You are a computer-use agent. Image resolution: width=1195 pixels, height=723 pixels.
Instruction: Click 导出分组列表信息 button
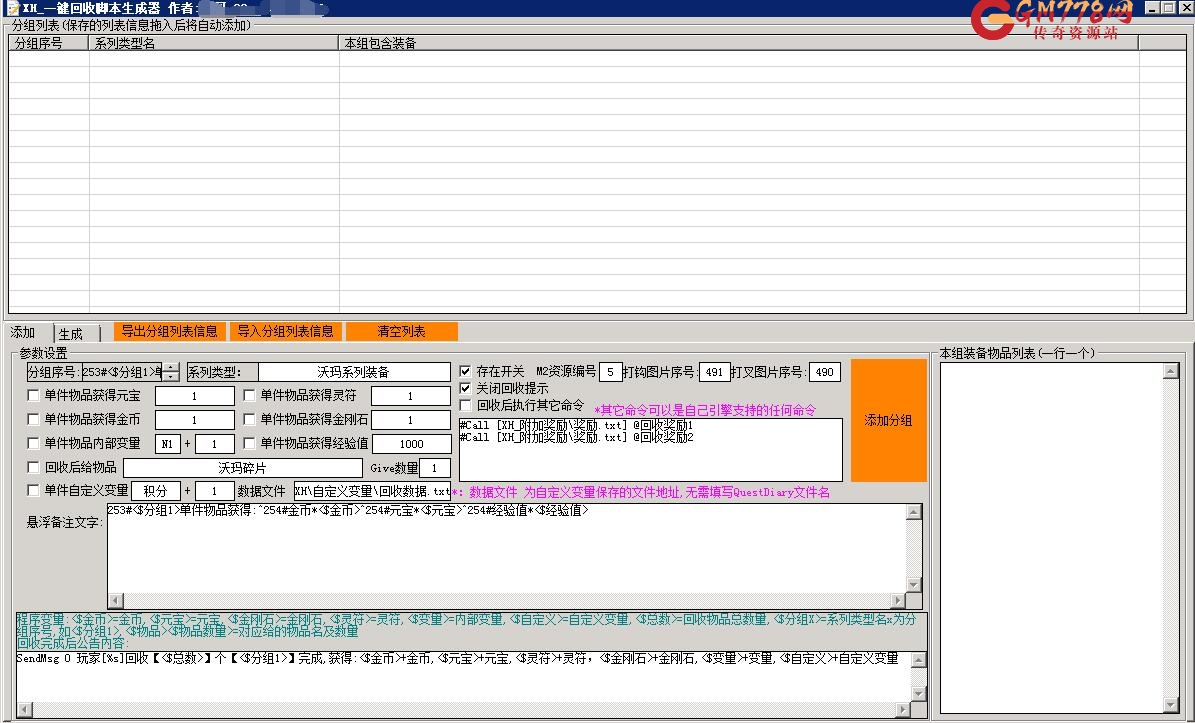(169, 332)
